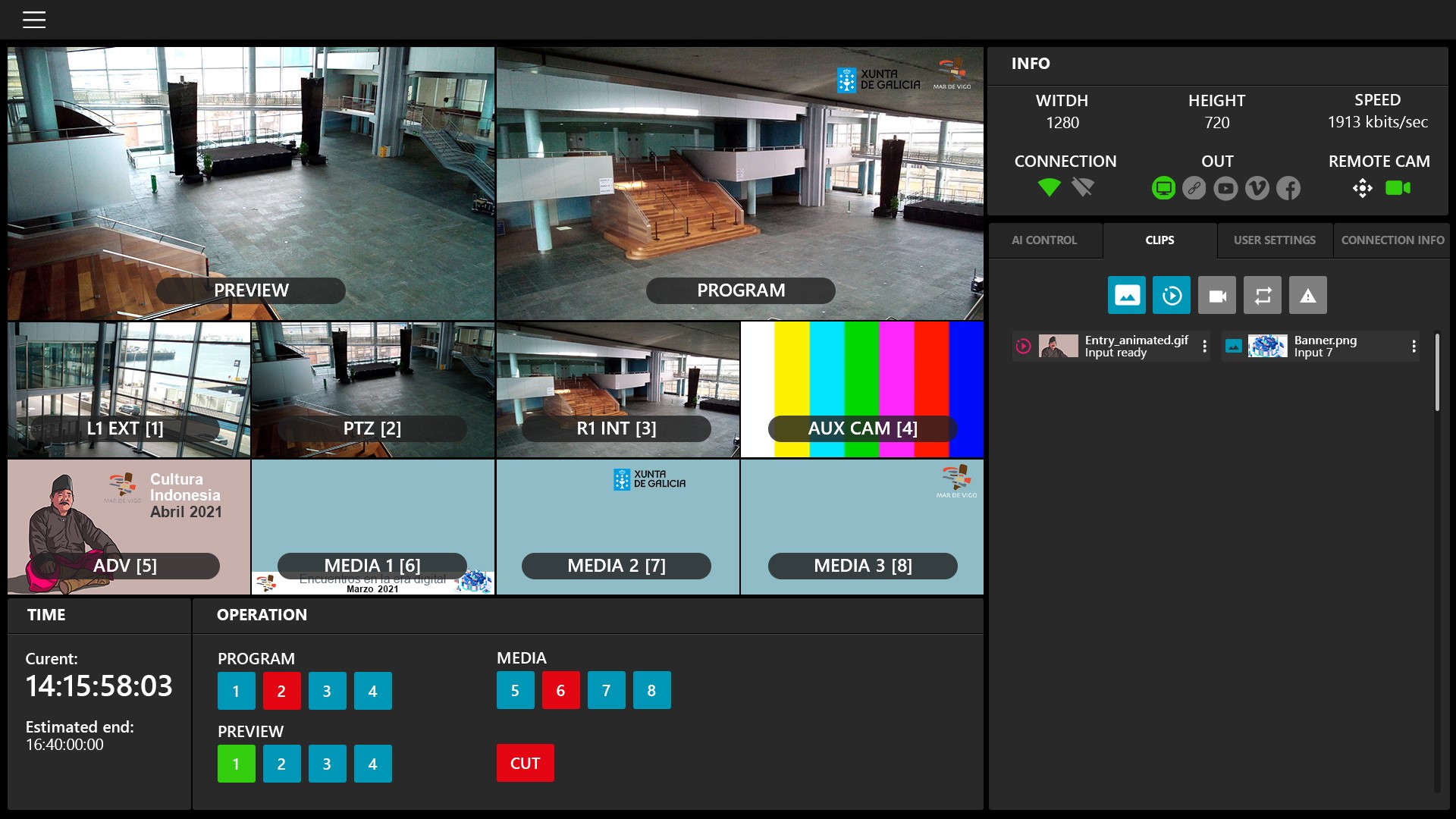Click the Facebook output icon
1456x819 pixels.
[x=1288, y=188]
